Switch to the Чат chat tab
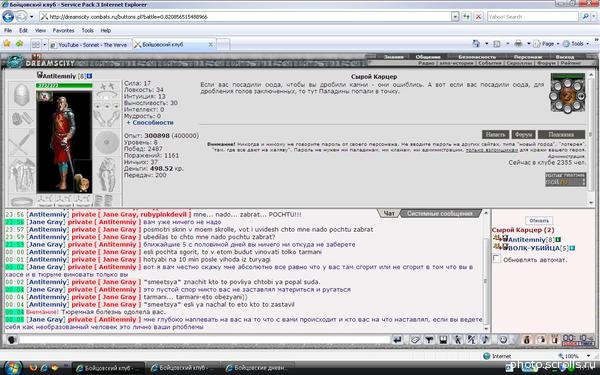Screen dimensions: 600x375 [389, 213]
